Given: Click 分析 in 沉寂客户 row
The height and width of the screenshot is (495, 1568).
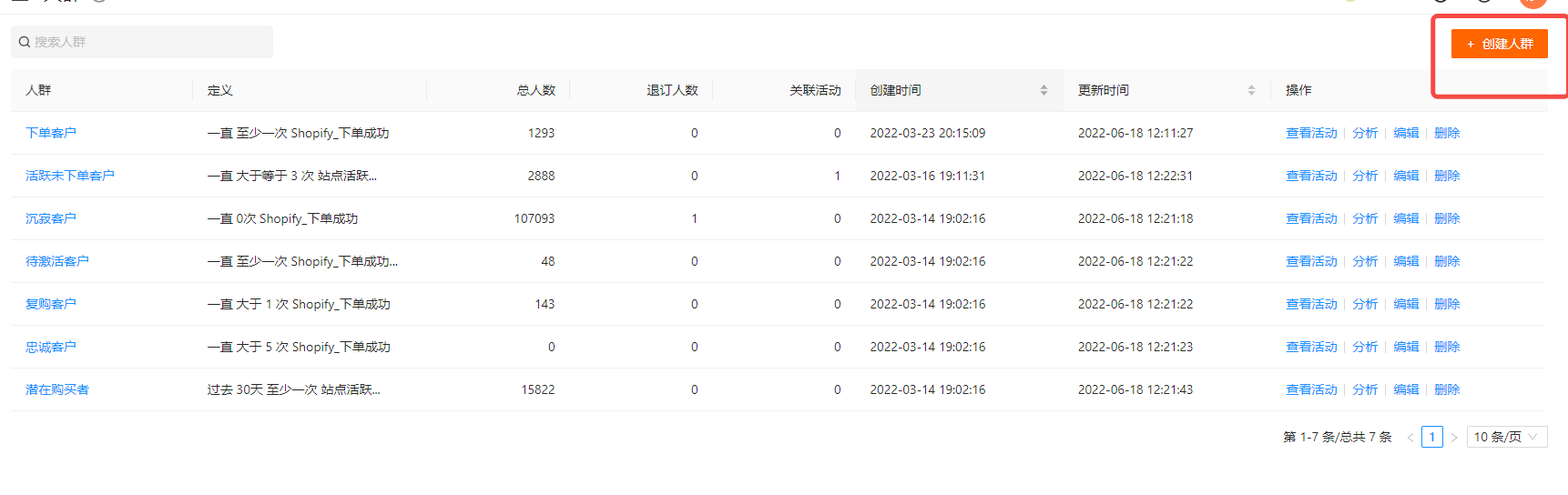Looking at the screenshot, I should [x=1365, y=218].
